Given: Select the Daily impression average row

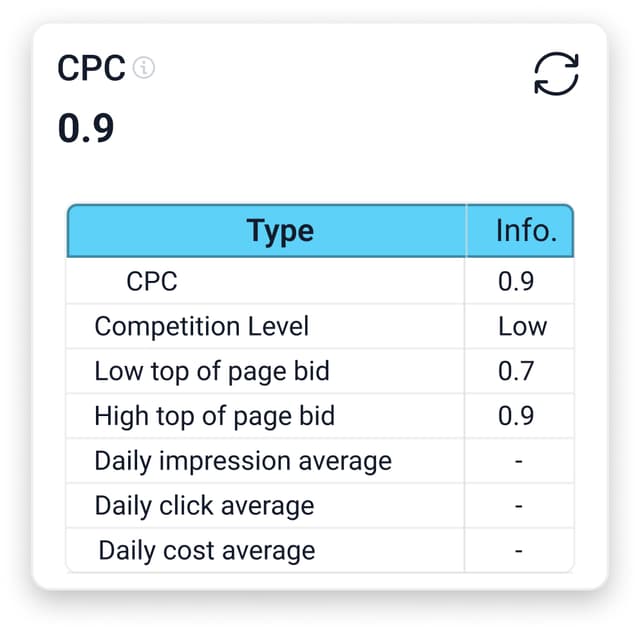Looking at the screenshot, I should [243, 461].
